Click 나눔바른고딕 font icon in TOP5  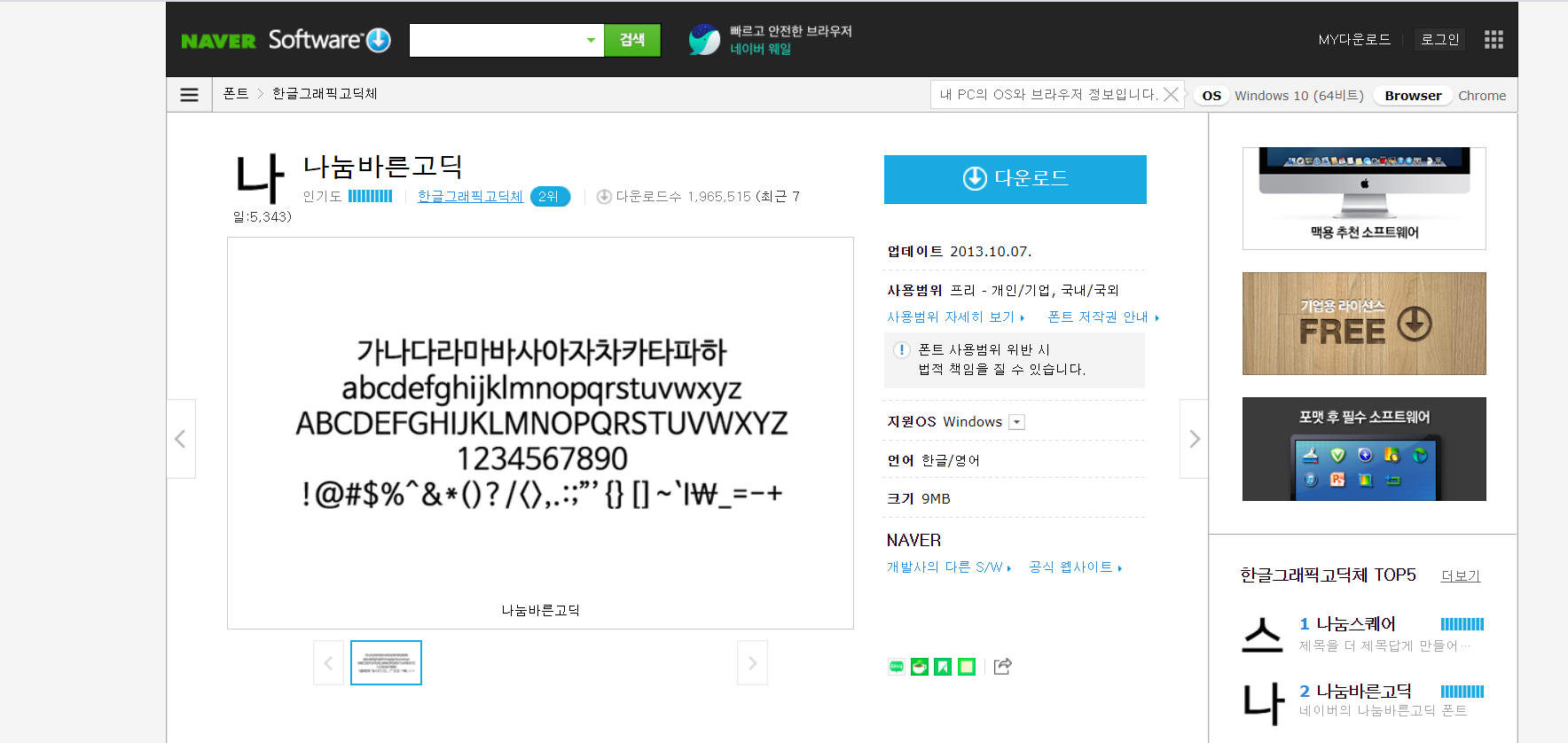(x=1263, y=703)
